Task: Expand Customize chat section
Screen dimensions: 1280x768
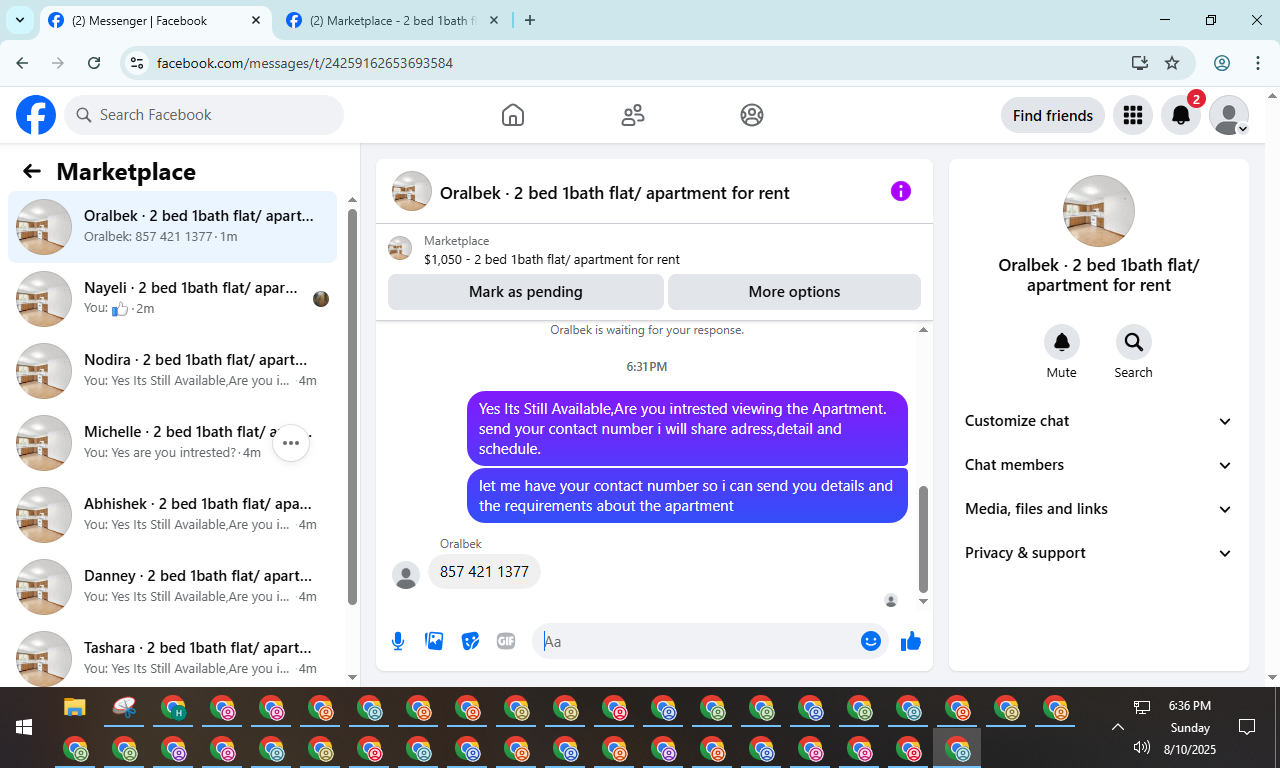Action: click(1098, 421)
